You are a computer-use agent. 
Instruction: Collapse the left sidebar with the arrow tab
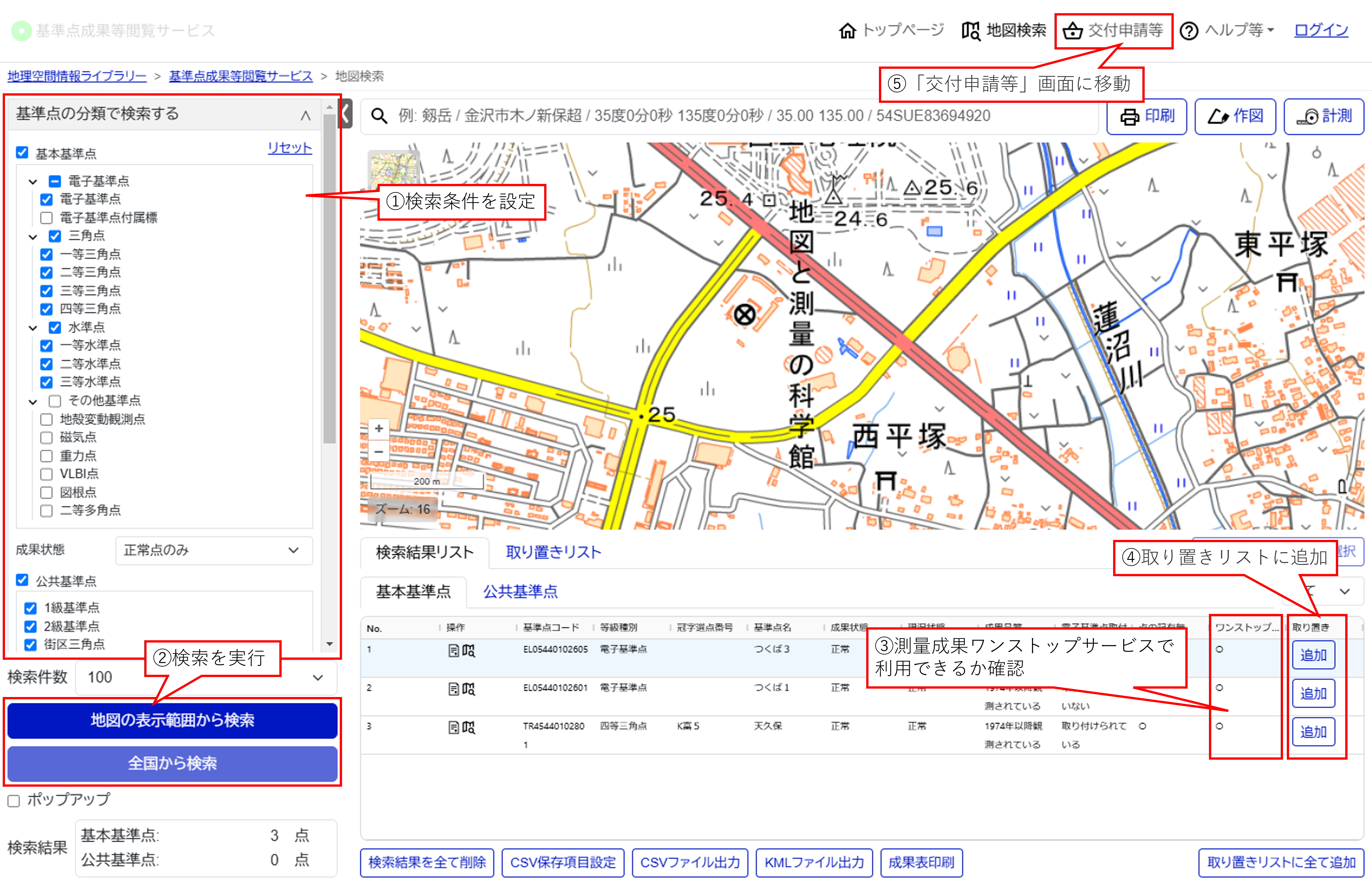pos(345,113)
